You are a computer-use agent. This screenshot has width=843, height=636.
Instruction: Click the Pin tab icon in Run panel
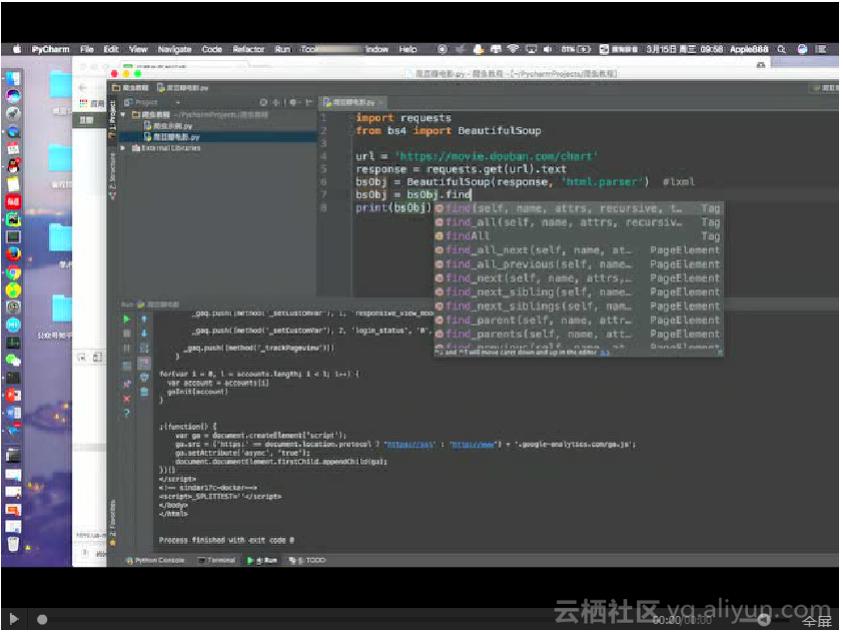coord(126,384)
